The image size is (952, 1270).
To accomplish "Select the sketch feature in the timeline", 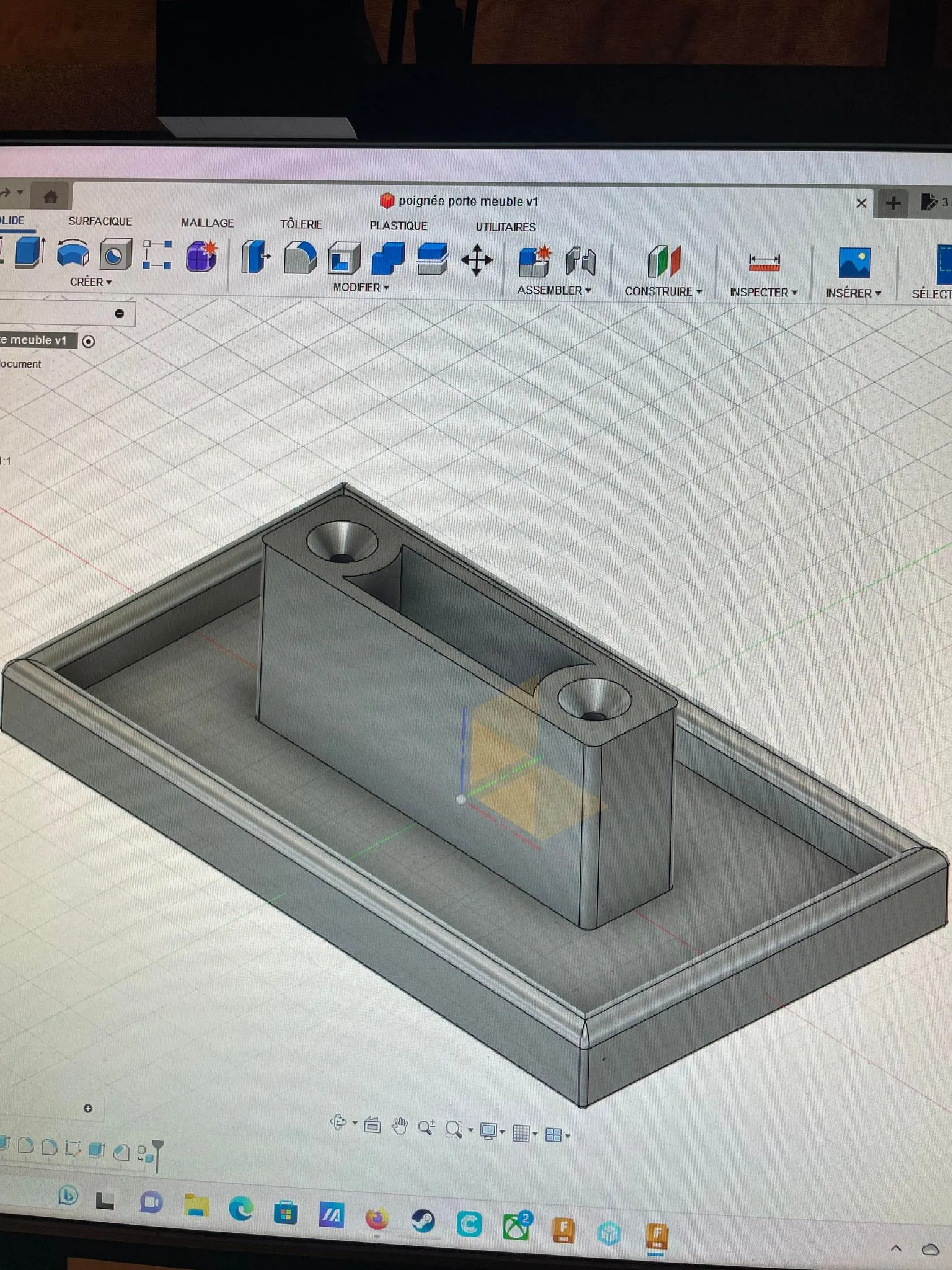I will (73, 1148).
